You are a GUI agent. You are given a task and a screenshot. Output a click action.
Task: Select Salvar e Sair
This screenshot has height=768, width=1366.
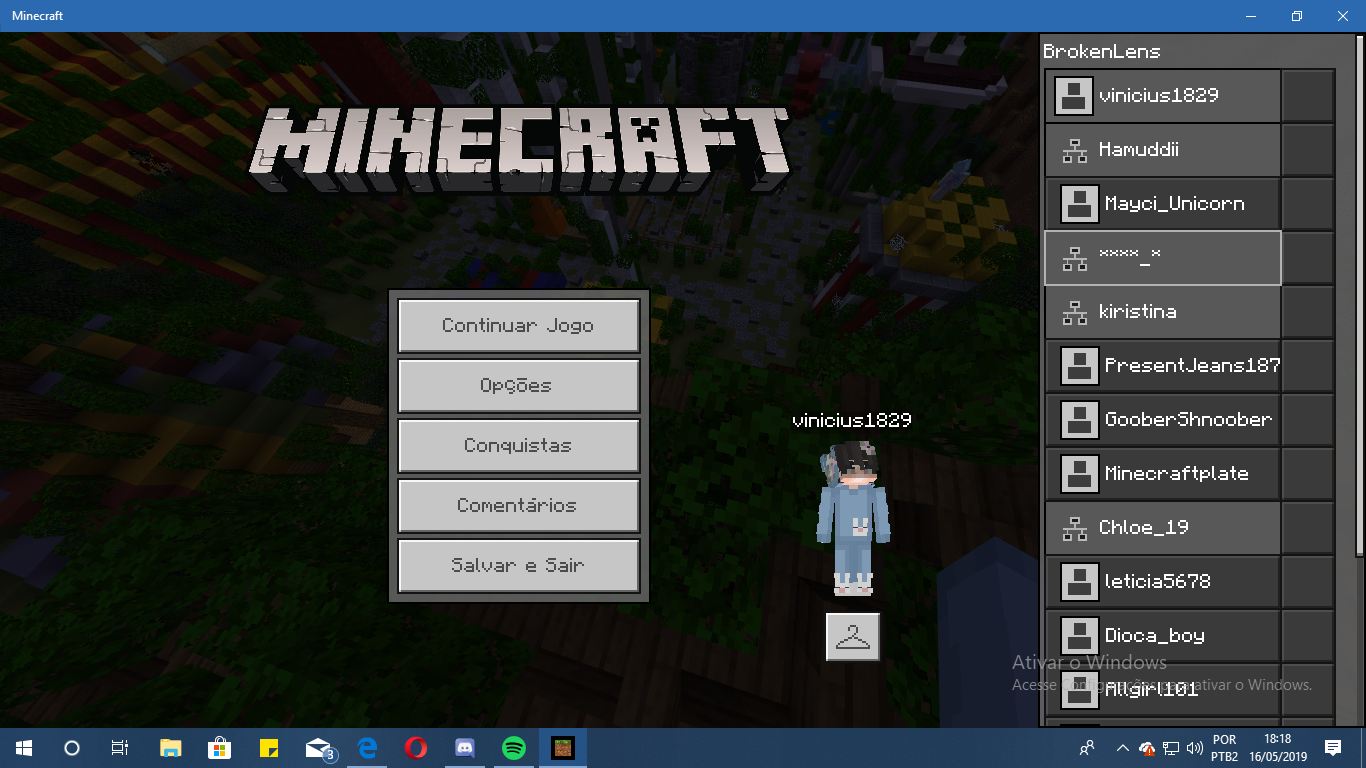(518, 565)
